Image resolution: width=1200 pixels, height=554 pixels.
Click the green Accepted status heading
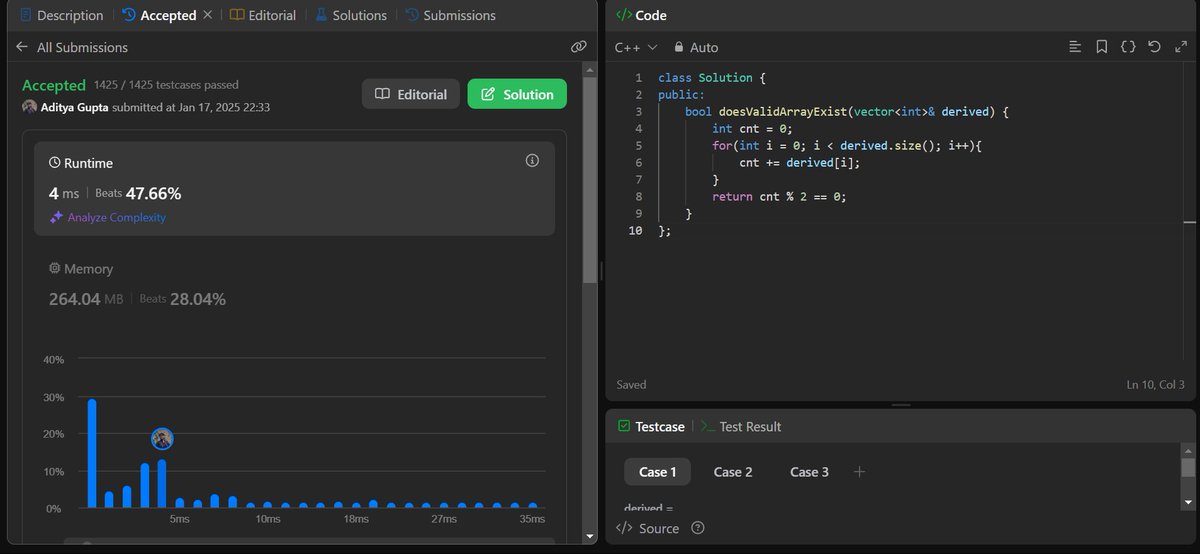coord(54,85)
